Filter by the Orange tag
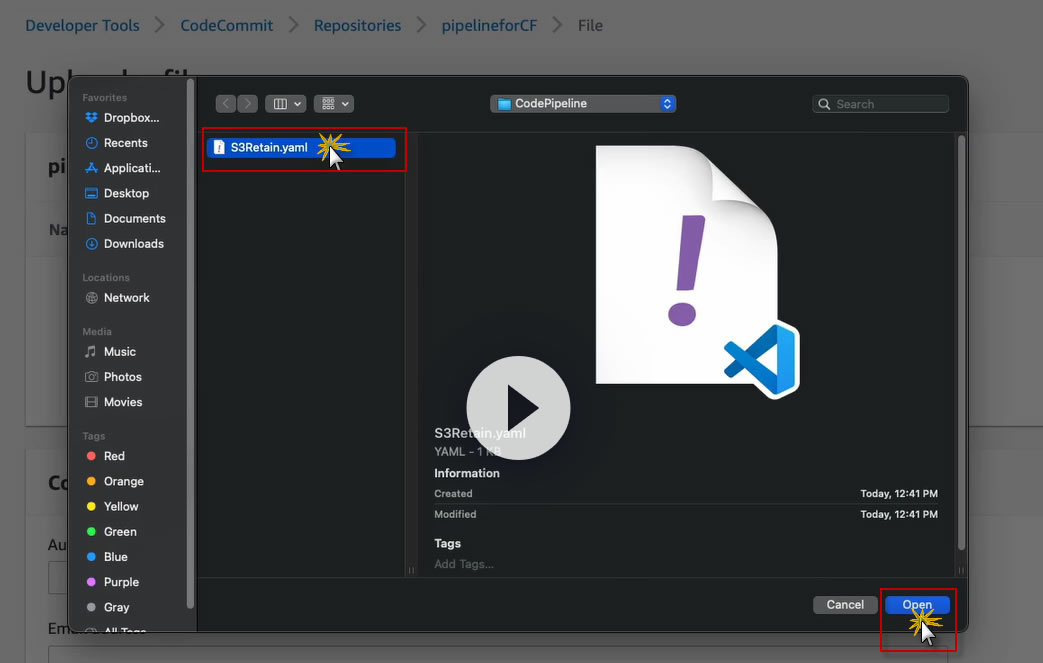 (115, 481)
